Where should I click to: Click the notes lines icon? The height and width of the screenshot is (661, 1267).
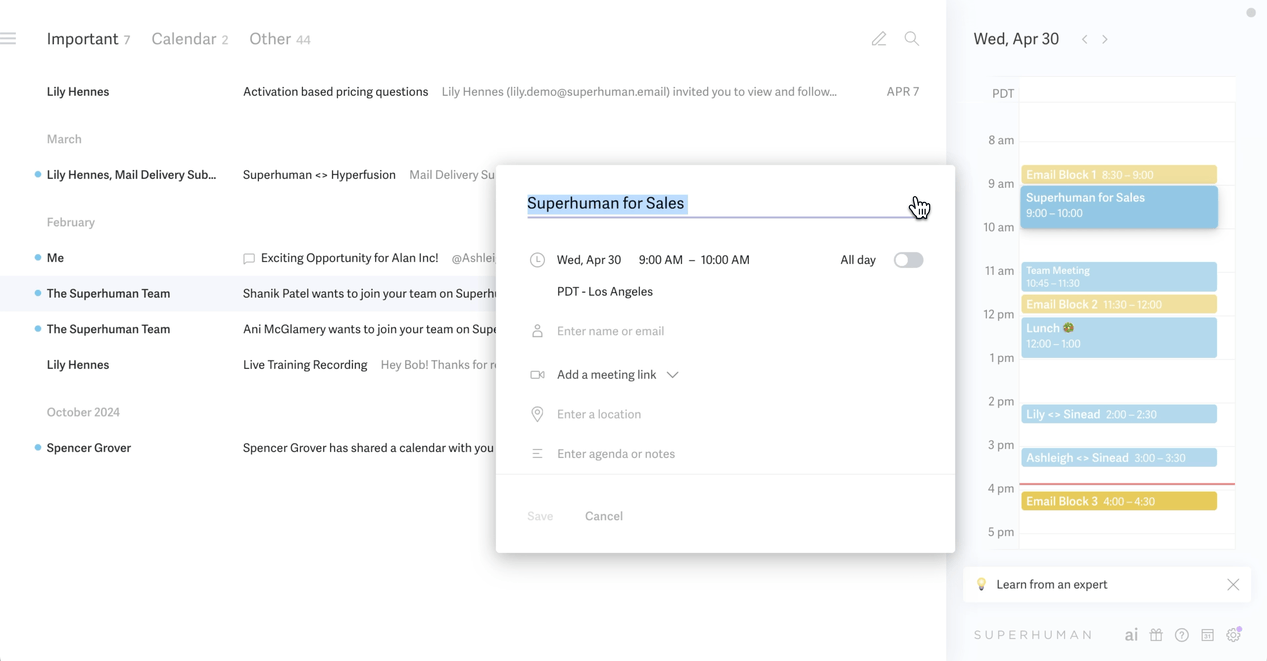[x=537, y=454]
